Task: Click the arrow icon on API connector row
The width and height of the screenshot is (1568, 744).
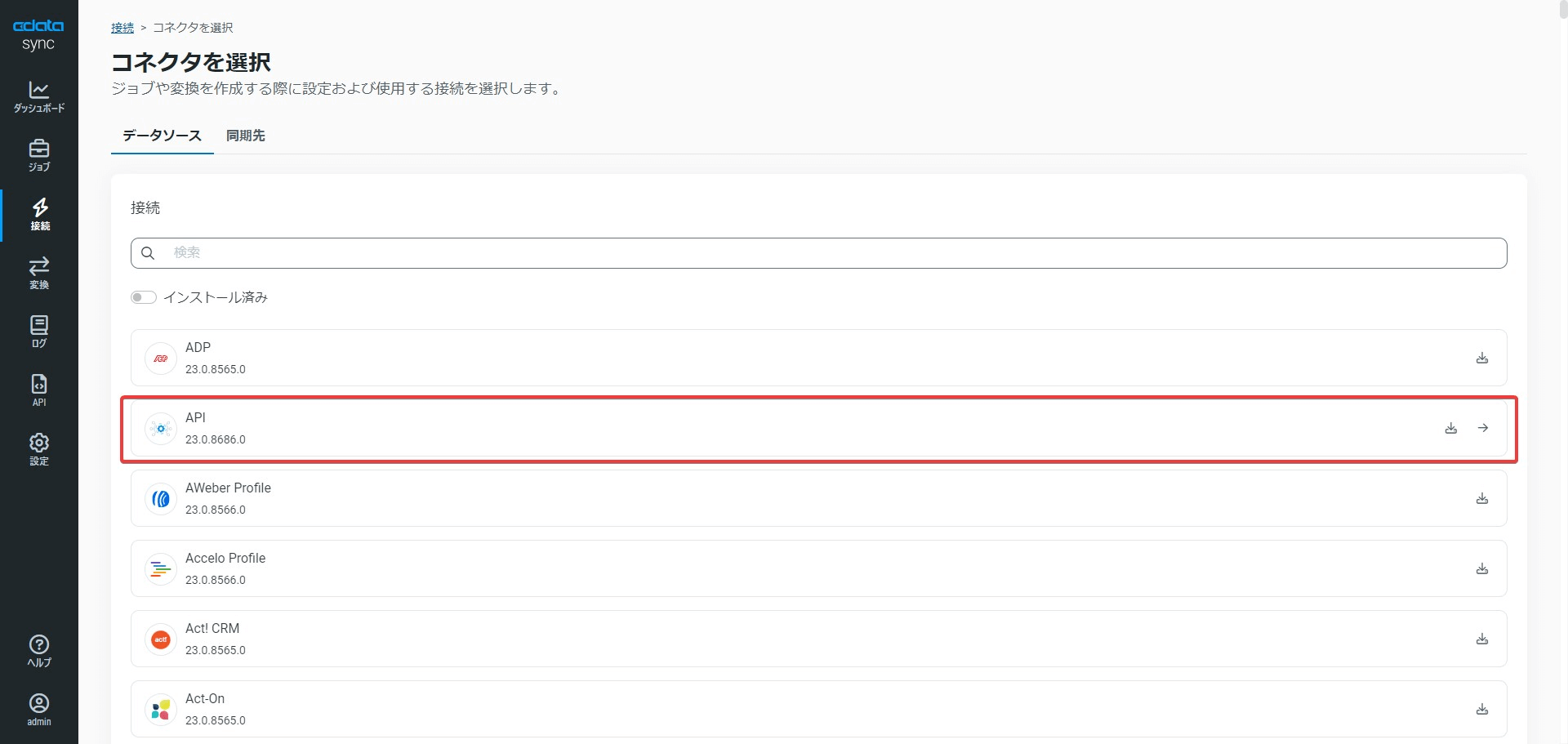Action: pos(1483,428)
